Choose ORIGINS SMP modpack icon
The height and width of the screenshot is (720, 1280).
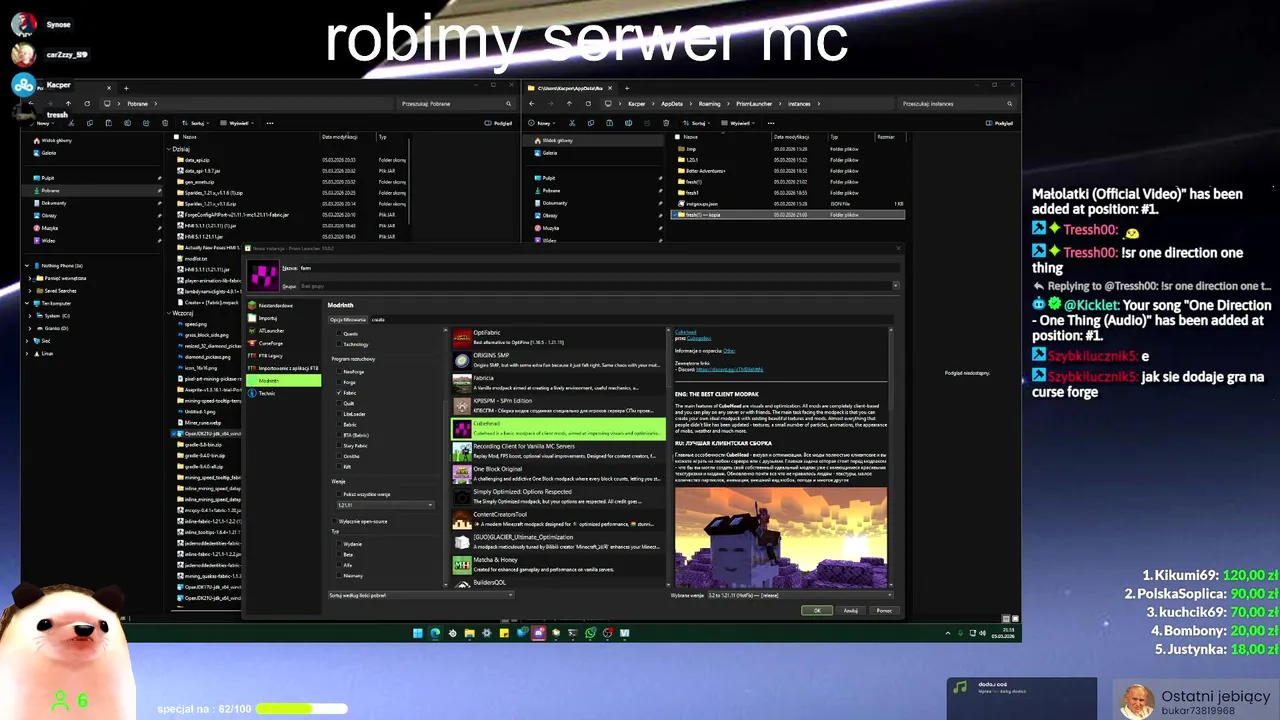coord(461,360)
